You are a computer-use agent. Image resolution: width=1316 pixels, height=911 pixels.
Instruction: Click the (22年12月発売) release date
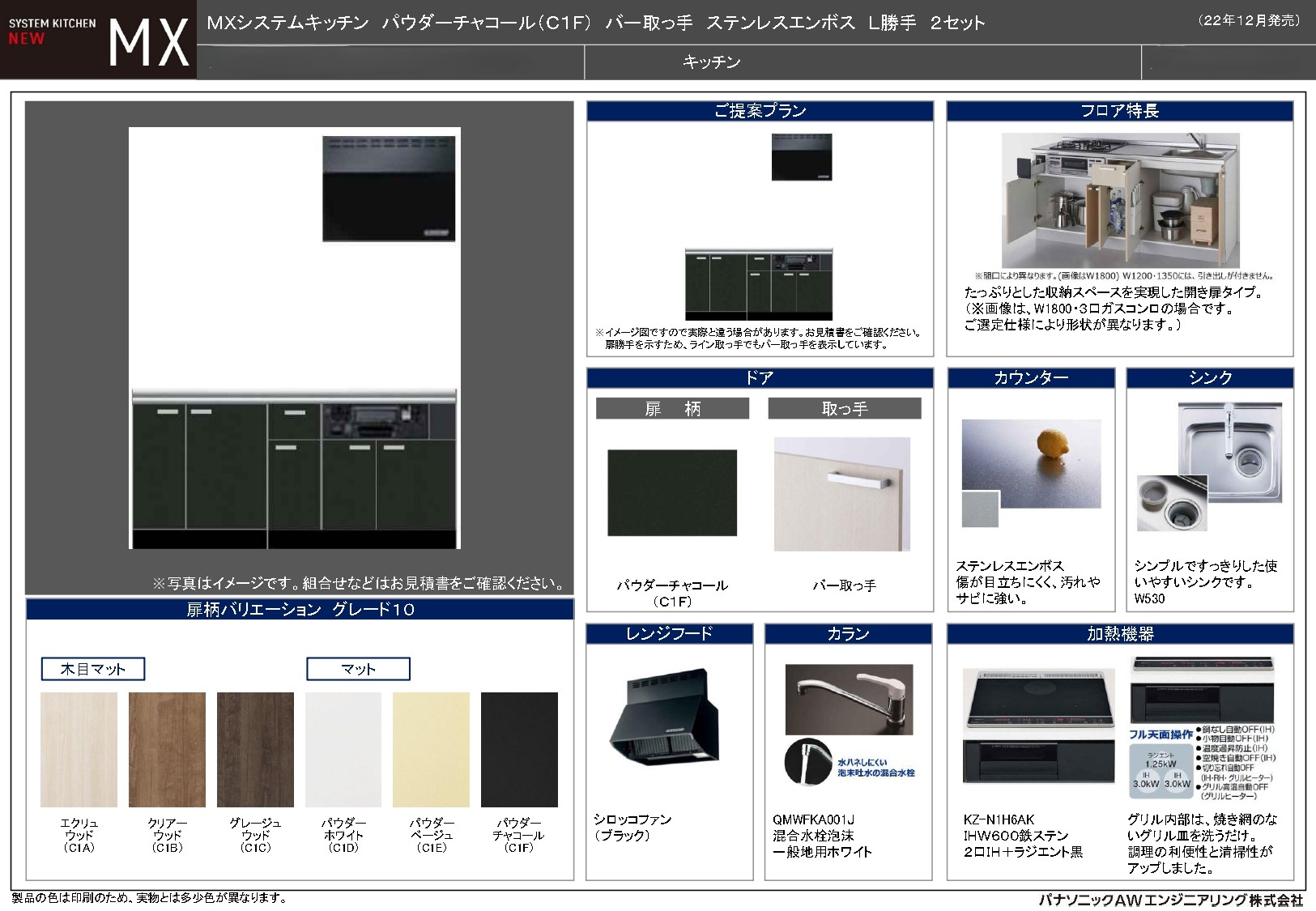coord(1248,21)
